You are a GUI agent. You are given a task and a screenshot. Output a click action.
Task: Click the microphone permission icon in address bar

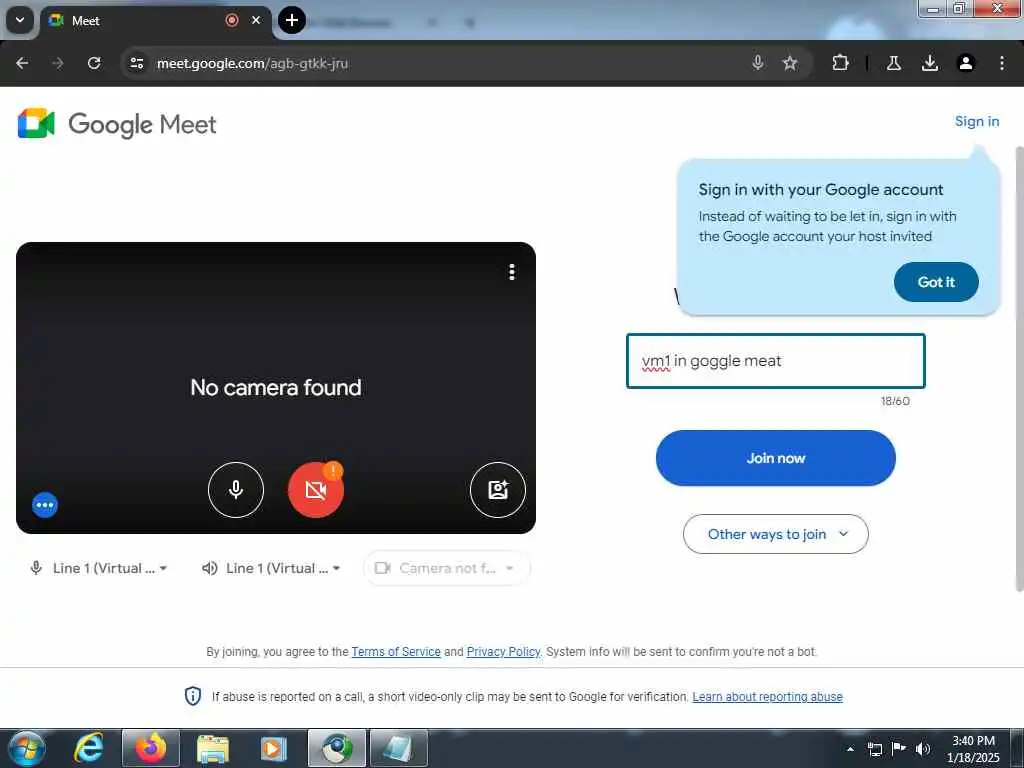(x=758, y=63)
